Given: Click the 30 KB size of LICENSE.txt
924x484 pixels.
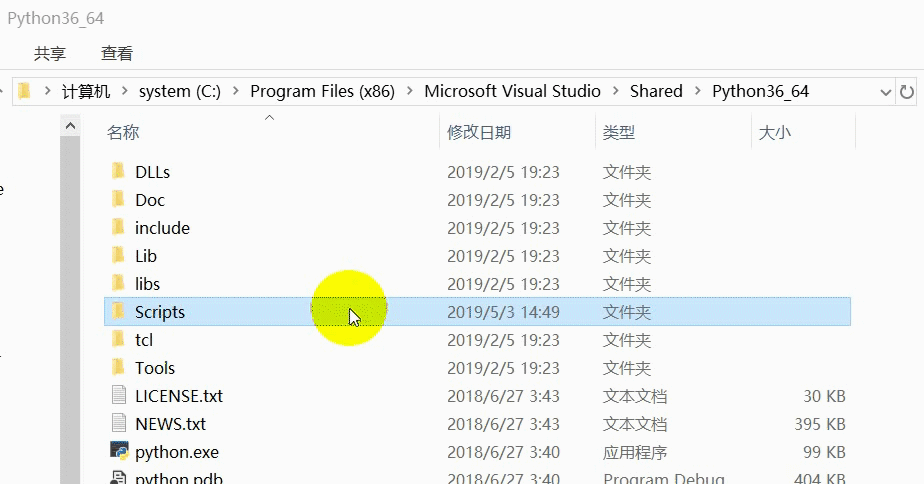Looking at the screenshot, I should click(x=824, y=396).
